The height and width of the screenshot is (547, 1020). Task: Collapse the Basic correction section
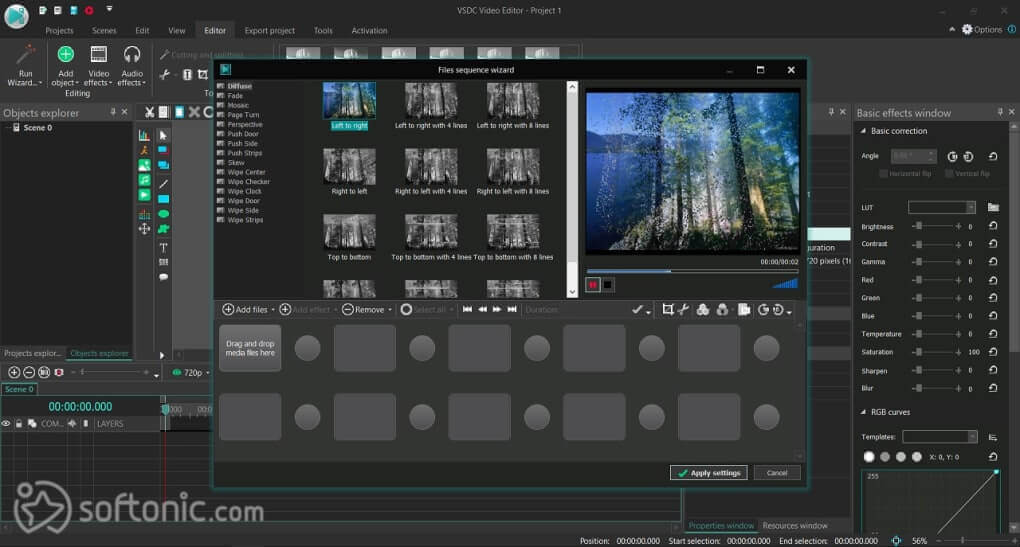click(864, 131)
